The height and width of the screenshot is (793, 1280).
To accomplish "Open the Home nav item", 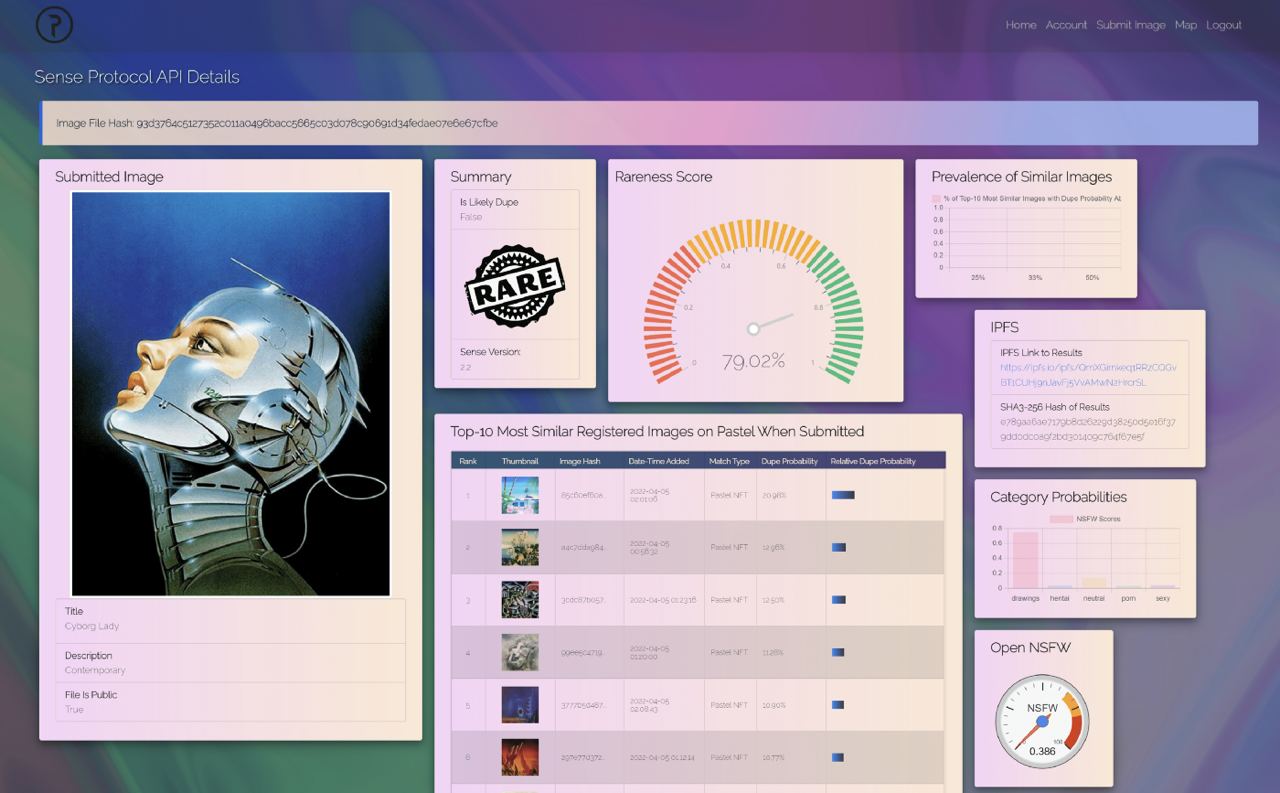I will tap(1020, 25).
